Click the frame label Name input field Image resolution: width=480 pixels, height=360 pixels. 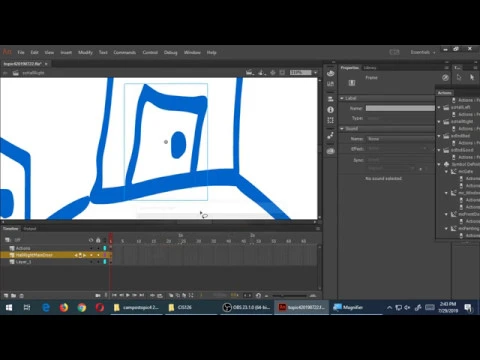[400, 108]
